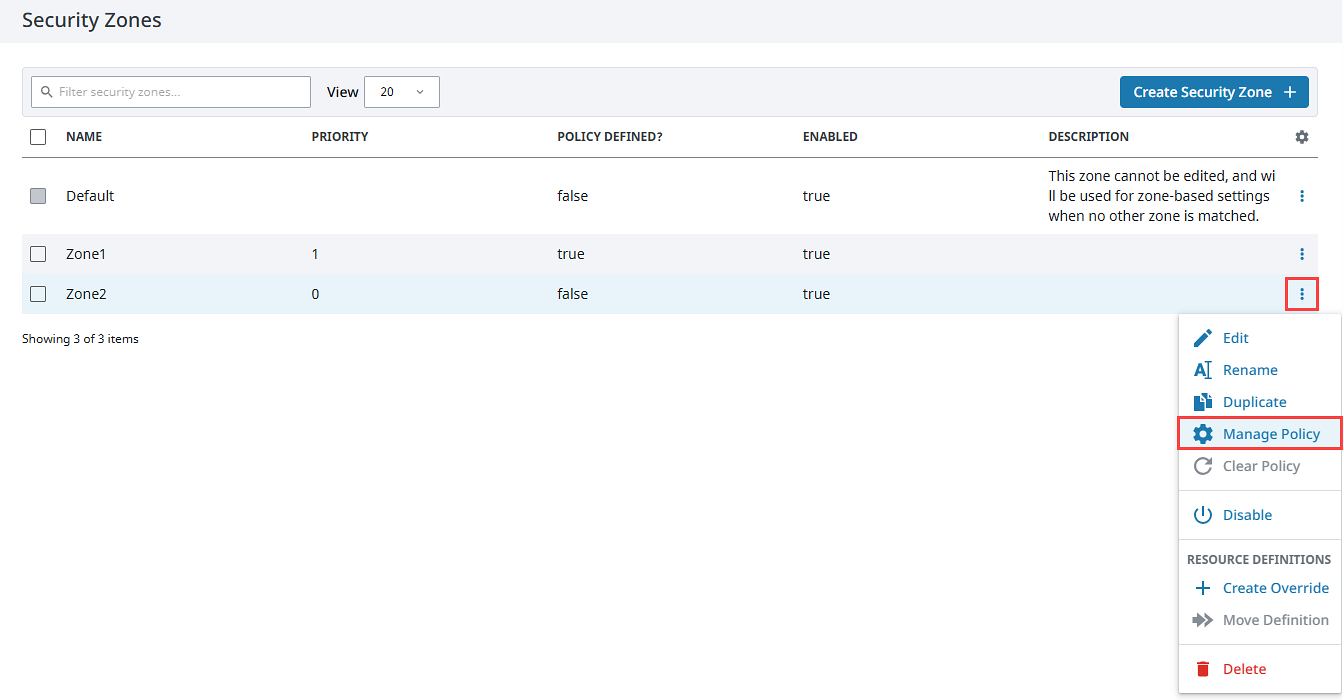The image size is (1343, 700).
Task: Click the Disable power icon
Action: point(1203,515)
